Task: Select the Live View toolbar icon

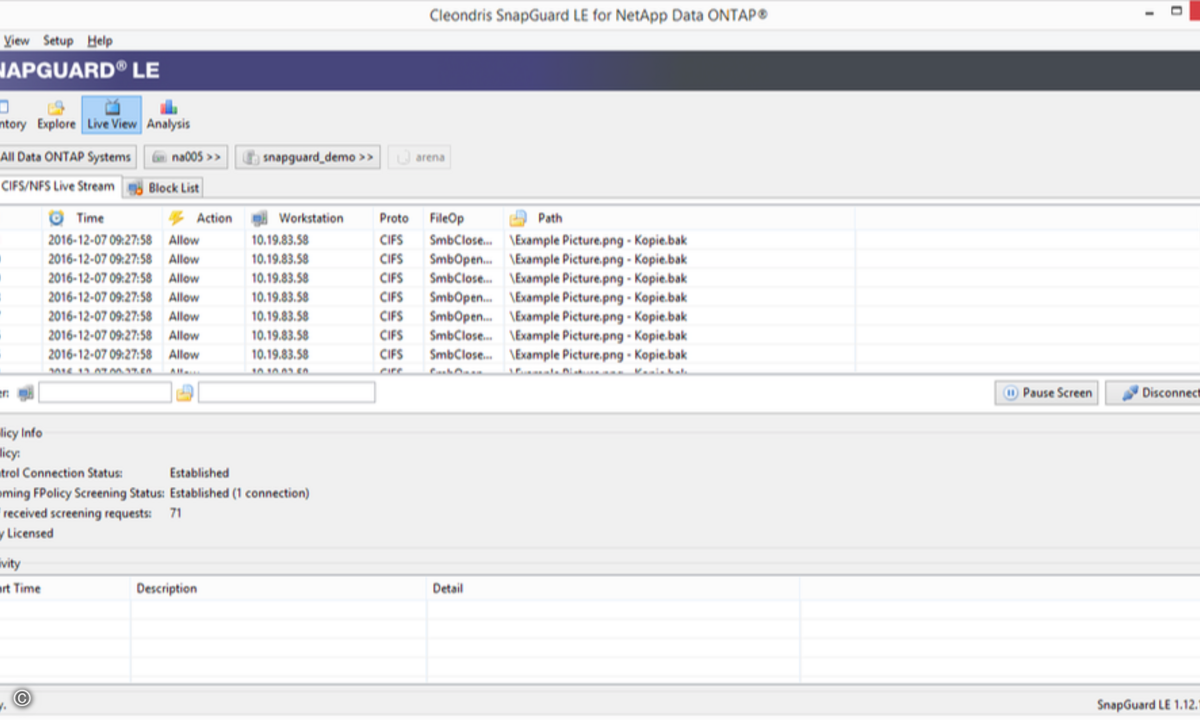Action: pyautogui.click(x=112, y=115)
